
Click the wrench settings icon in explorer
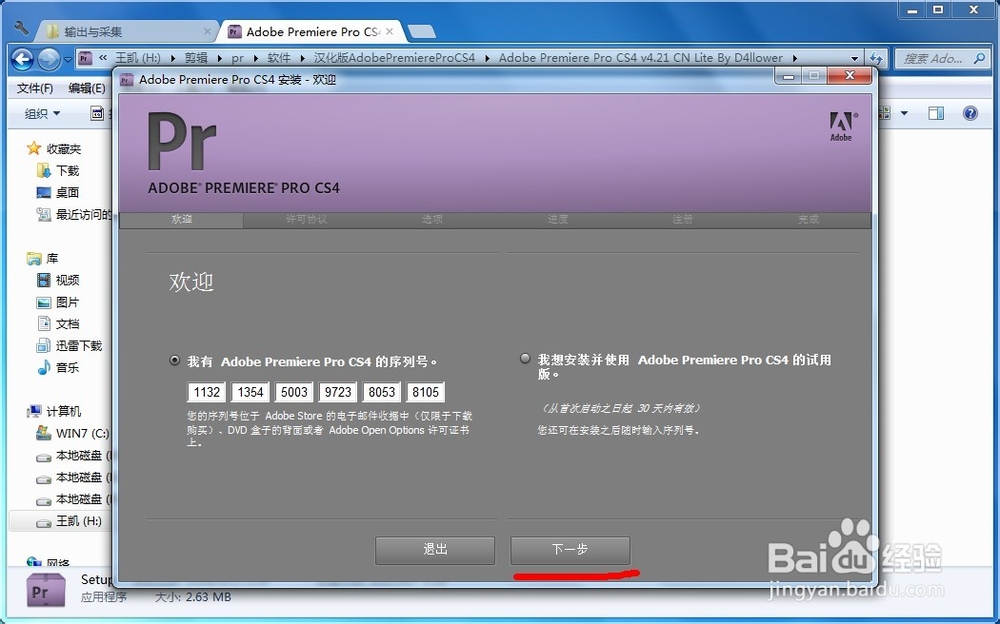21,27
